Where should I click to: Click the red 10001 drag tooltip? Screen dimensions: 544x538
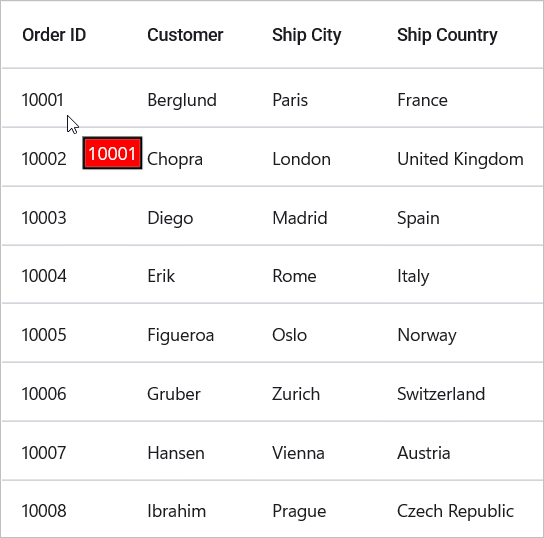[112, 153]
